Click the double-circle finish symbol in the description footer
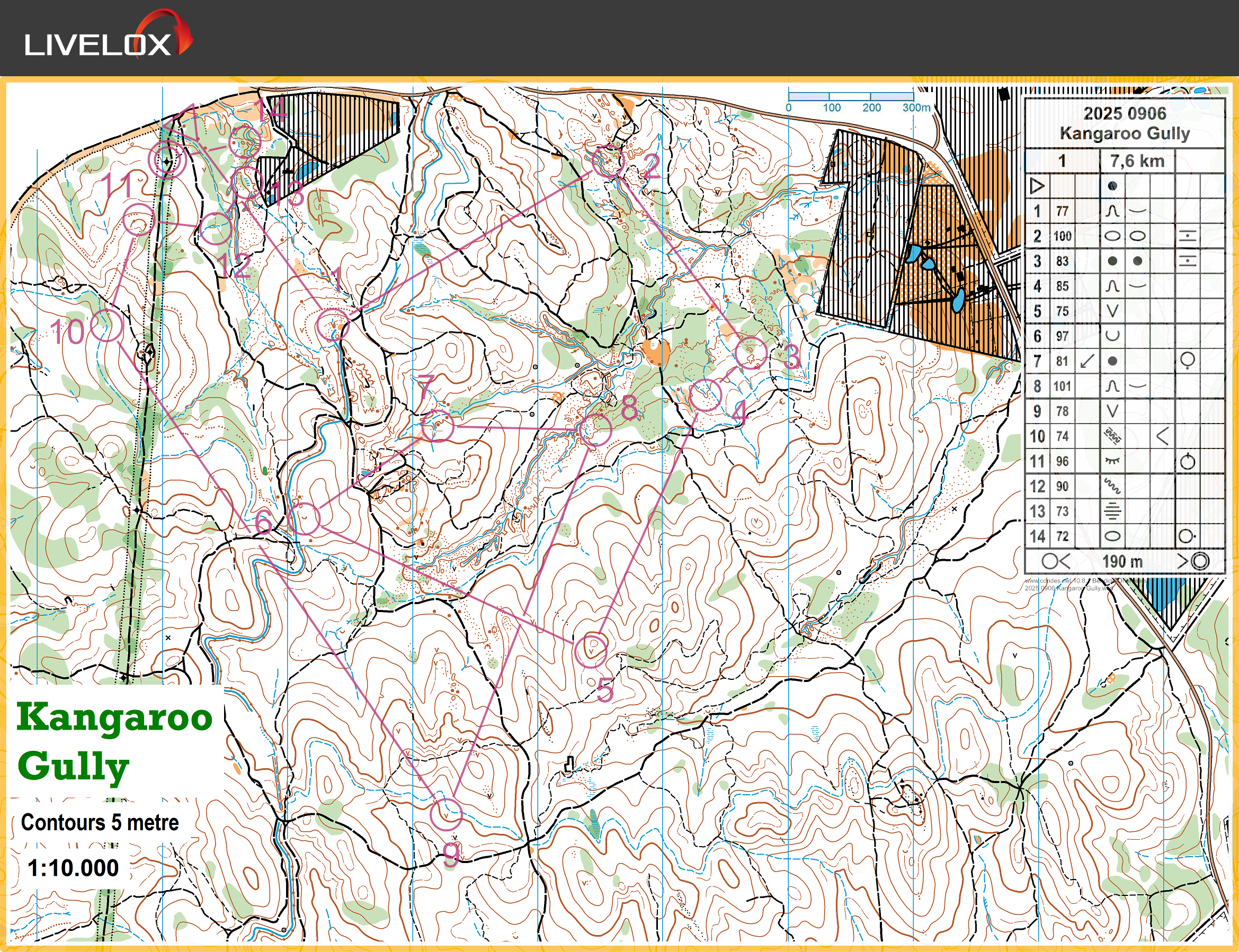 [x=1199, y=561]
